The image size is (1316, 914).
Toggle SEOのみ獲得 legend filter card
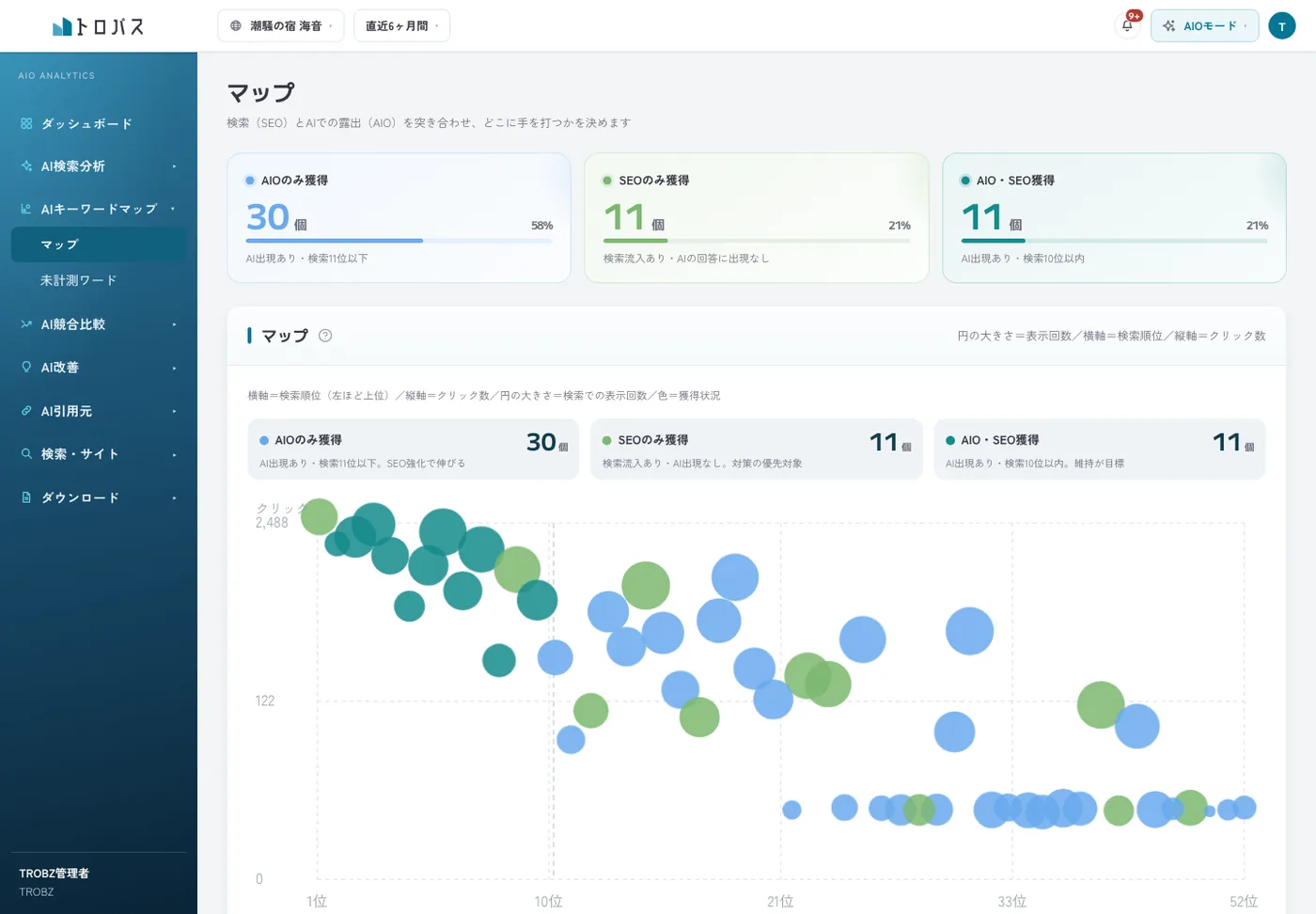click(x=757, y=449)
